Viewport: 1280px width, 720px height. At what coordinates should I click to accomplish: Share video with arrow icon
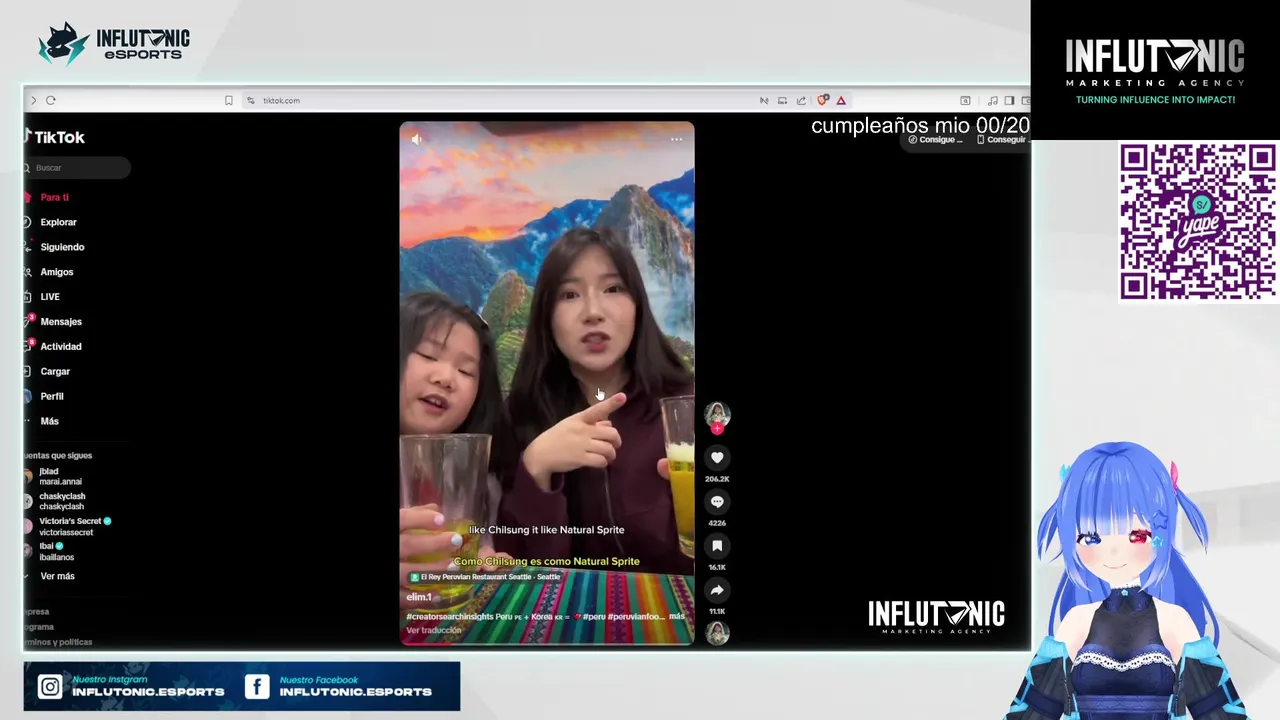[x=717, y=590]
